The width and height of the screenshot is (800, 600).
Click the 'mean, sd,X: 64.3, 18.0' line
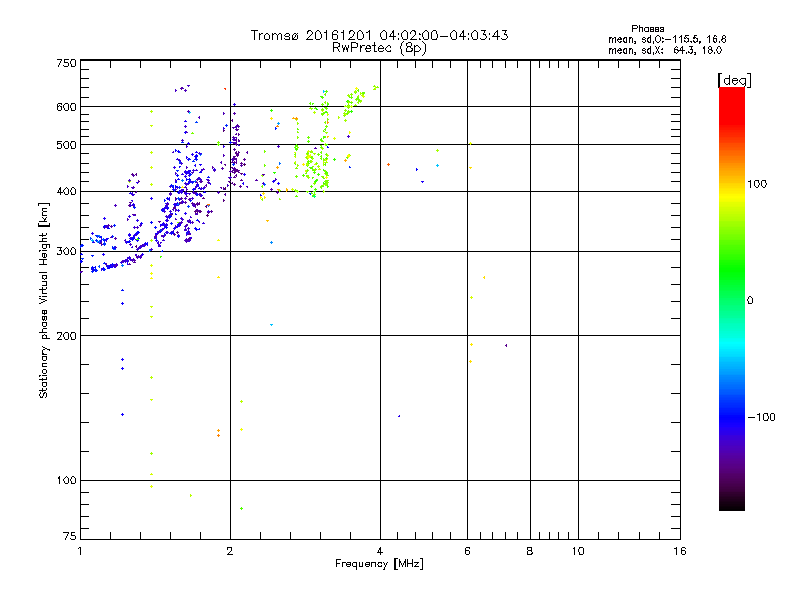pos(665,50)
